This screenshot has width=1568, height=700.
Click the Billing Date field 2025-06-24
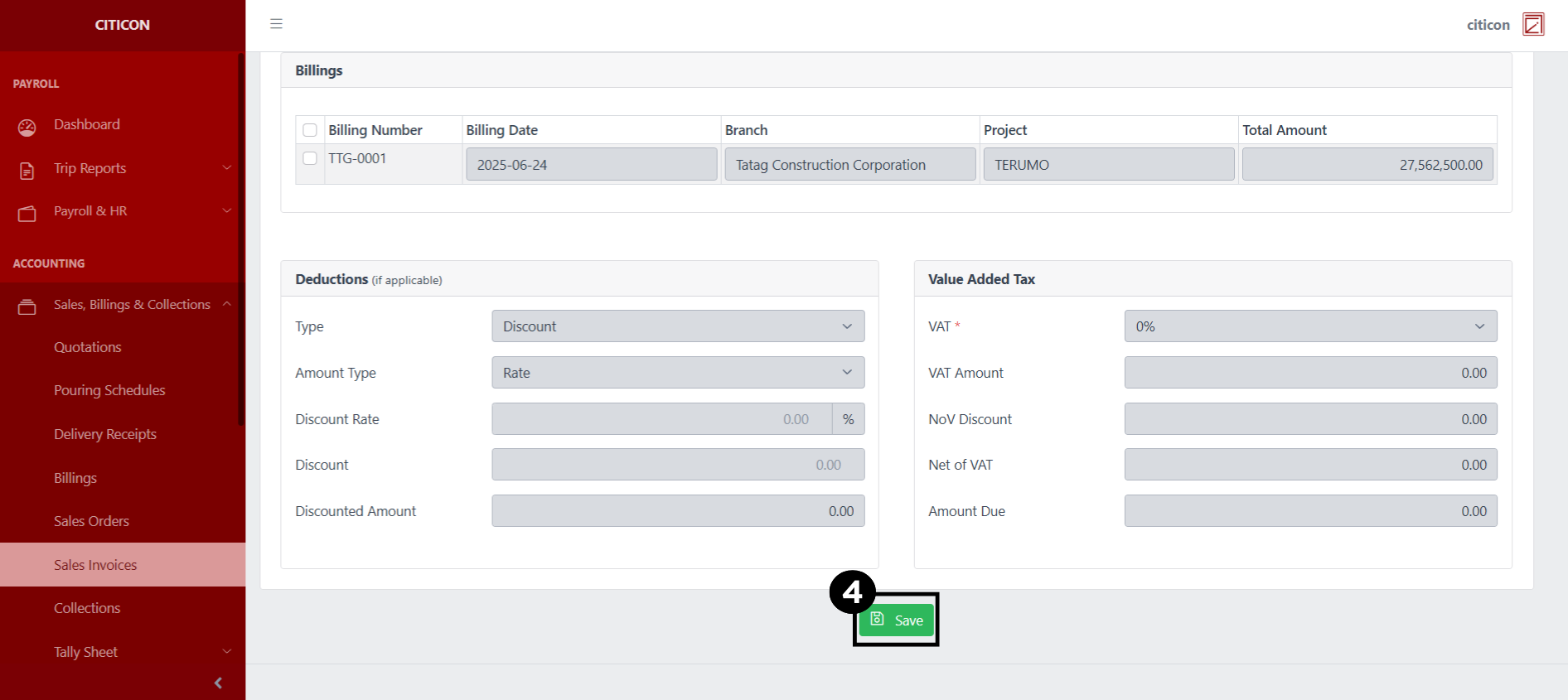[592, 164]
